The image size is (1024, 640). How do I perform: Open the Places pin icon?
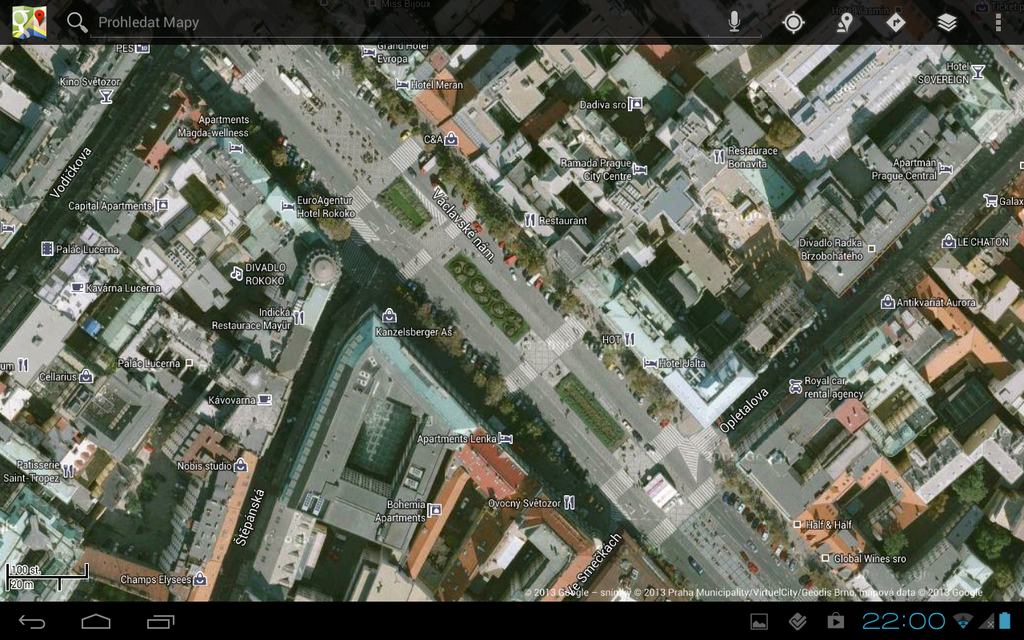click(x=845, y=22)
